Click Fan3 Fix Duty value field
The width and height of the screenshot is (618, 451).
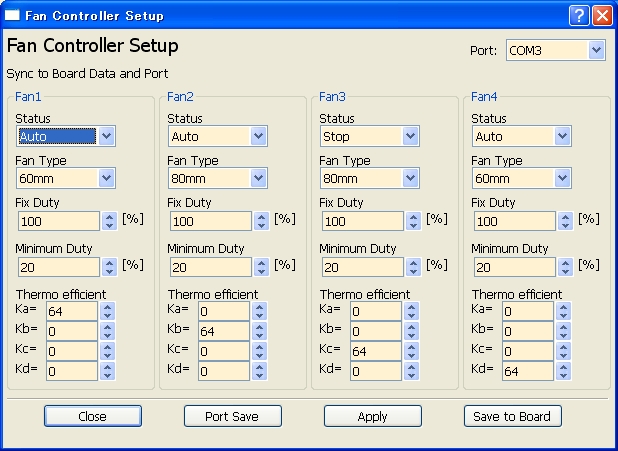click(x=363, y=221)
